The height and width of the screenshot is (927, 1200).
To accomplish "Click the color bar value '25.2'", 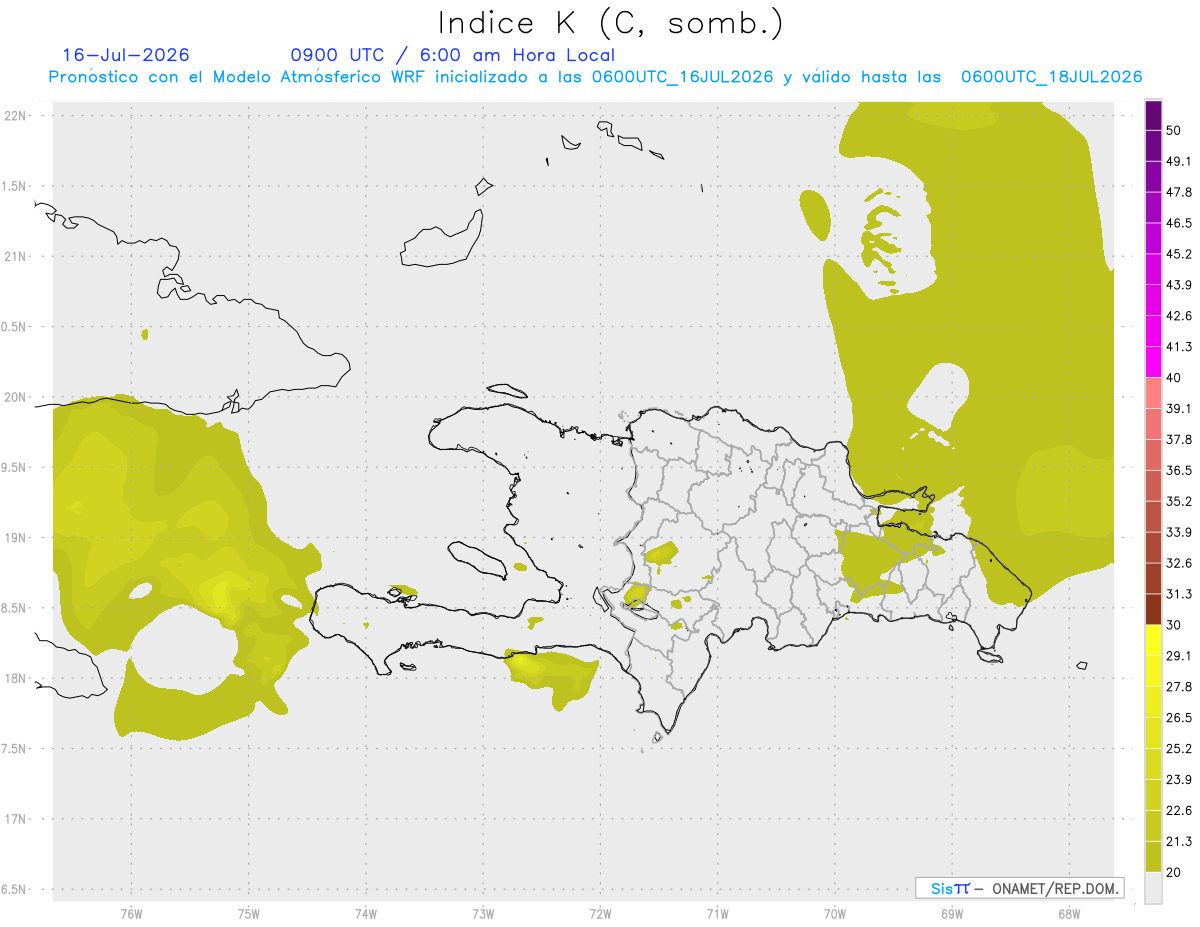I will point(1180,748).
